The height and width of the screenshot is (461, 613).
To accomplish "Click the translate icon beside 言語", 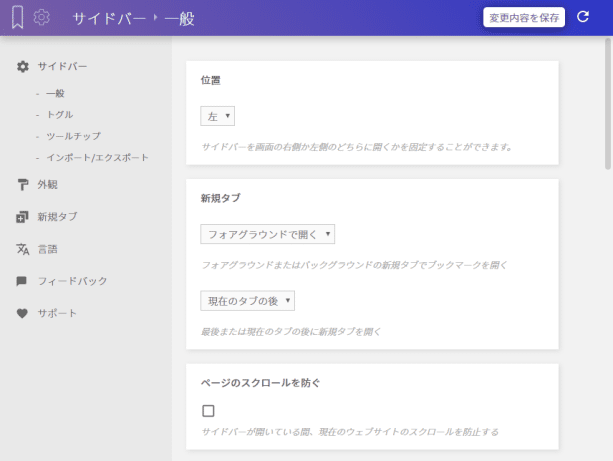I will pos(23,249).
